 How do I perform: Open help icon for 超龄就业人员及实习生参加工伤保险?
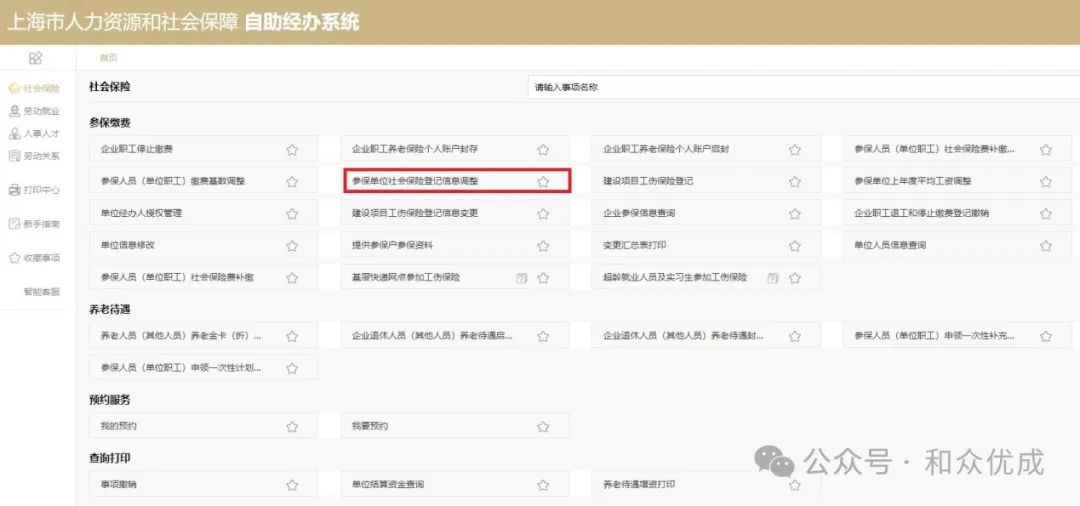[x=773, y=278]
